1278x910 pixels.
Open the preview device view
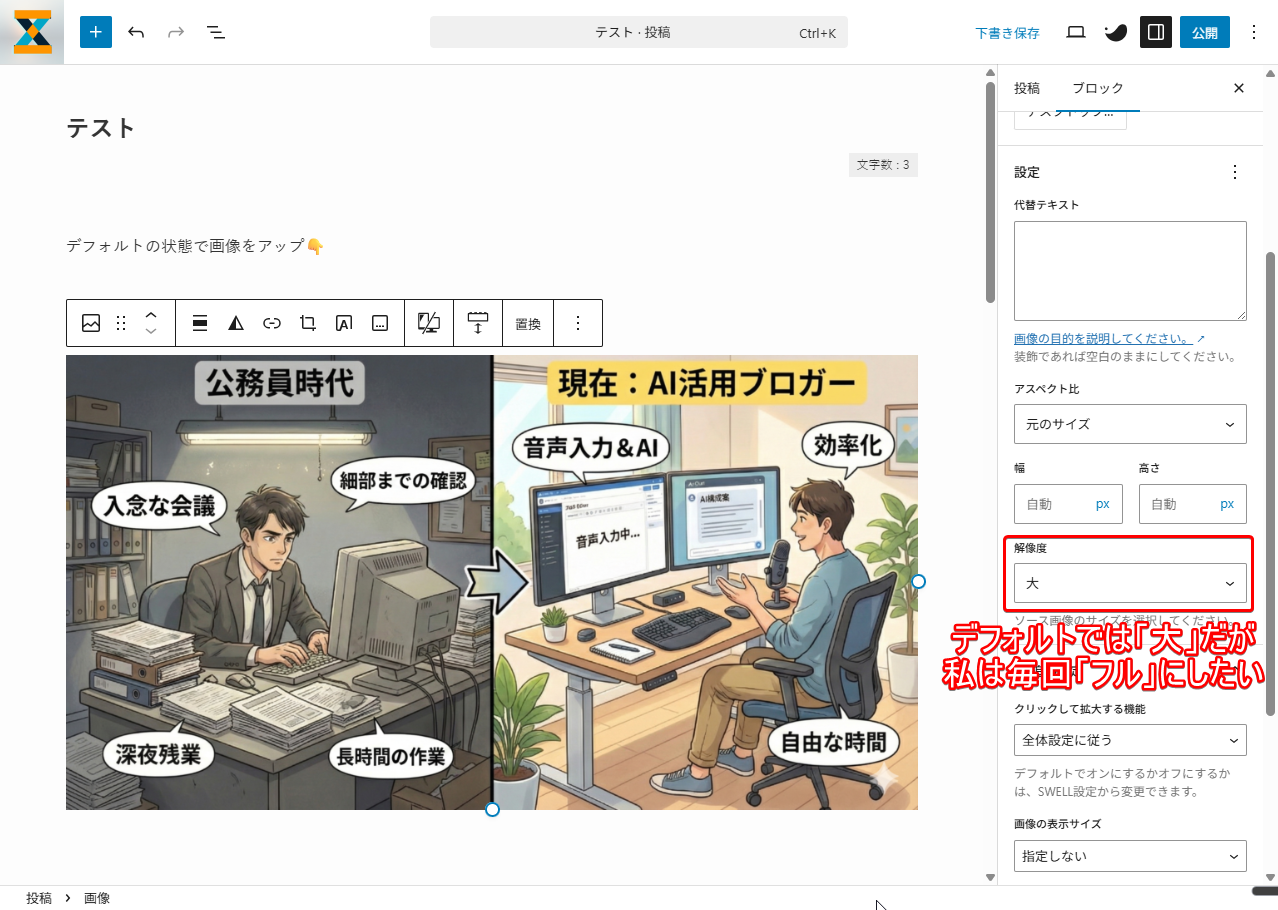tap(1076, 32)
